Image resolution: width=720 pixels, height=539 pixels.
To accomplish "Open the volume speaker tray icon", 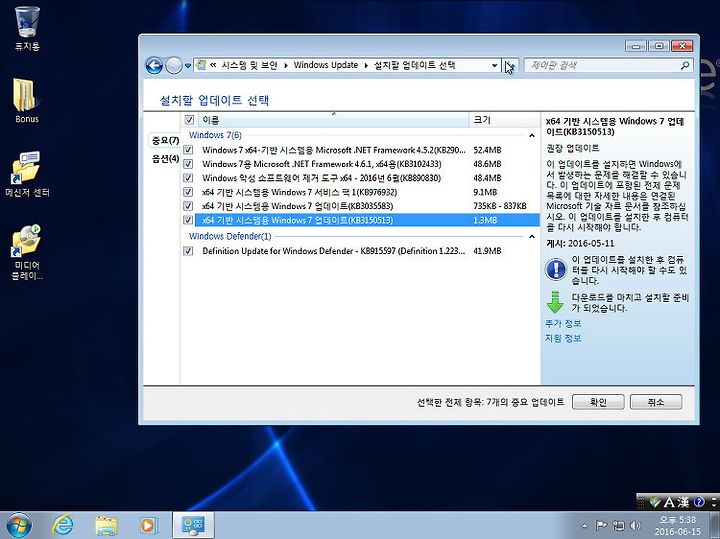I will click(636, 525).
